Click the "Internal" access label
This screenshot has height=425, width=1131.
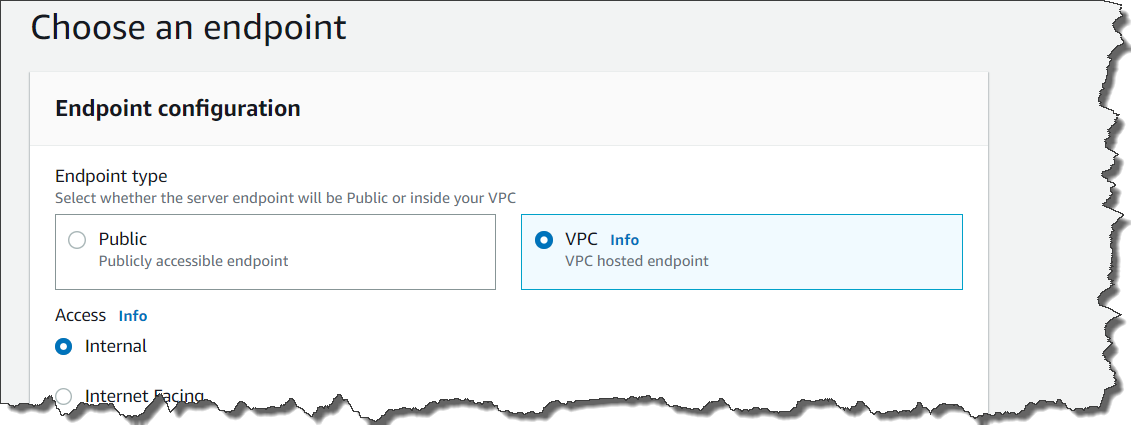[x=116, y=346]
